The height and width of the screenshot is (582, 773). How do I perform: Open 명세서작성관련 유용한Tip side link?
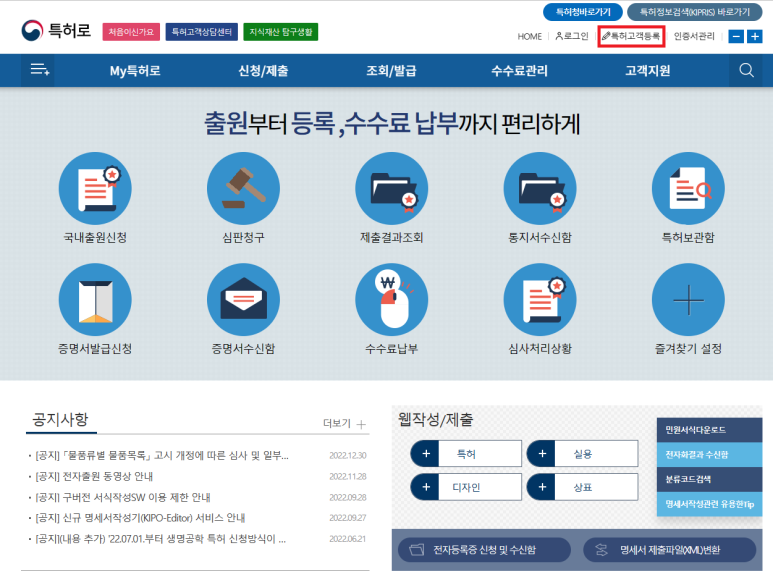click(709, 504)
